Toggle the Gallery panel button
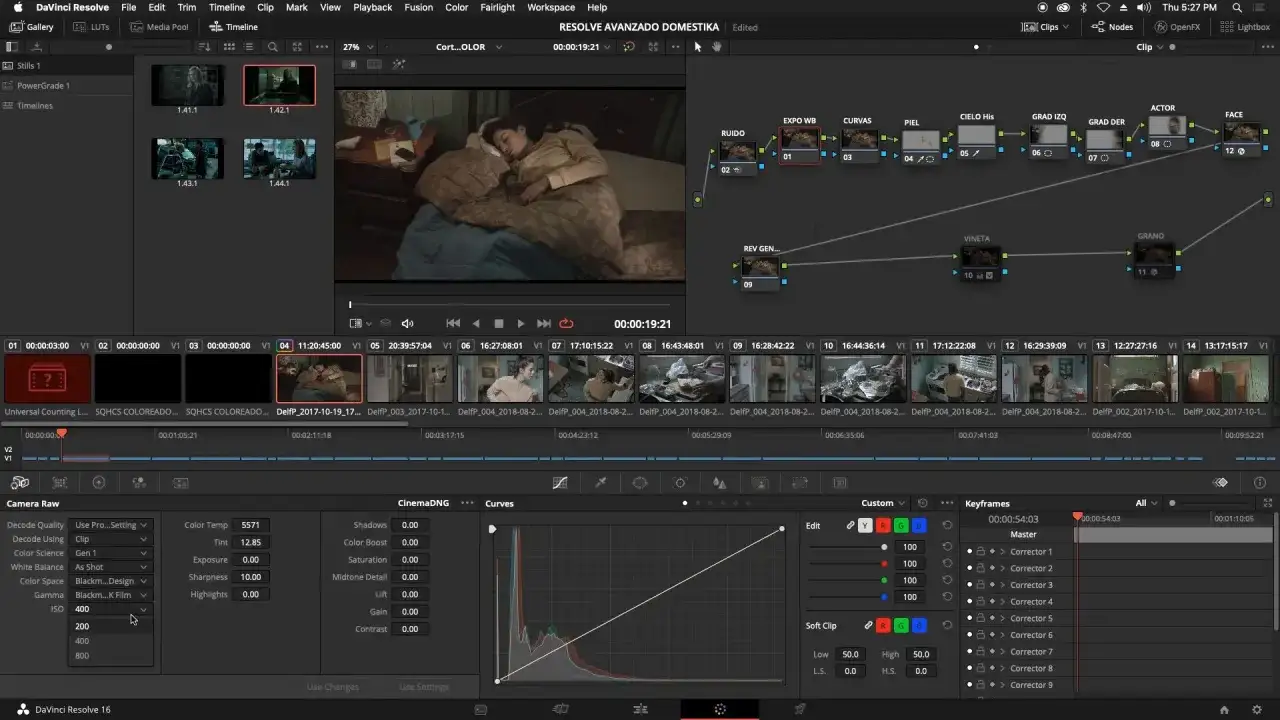1280x720 pixels. pyautogui.click(x=32, y=27)
